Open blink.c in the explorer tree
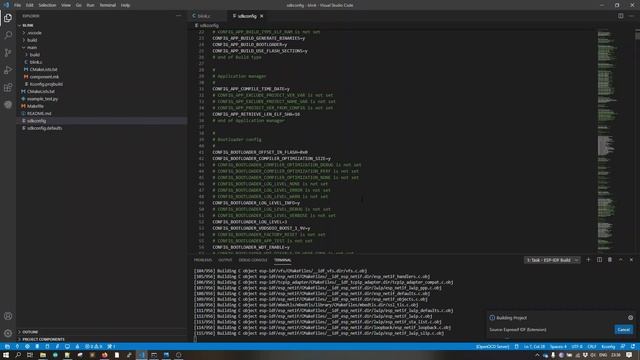 click(x=102, y=62)
